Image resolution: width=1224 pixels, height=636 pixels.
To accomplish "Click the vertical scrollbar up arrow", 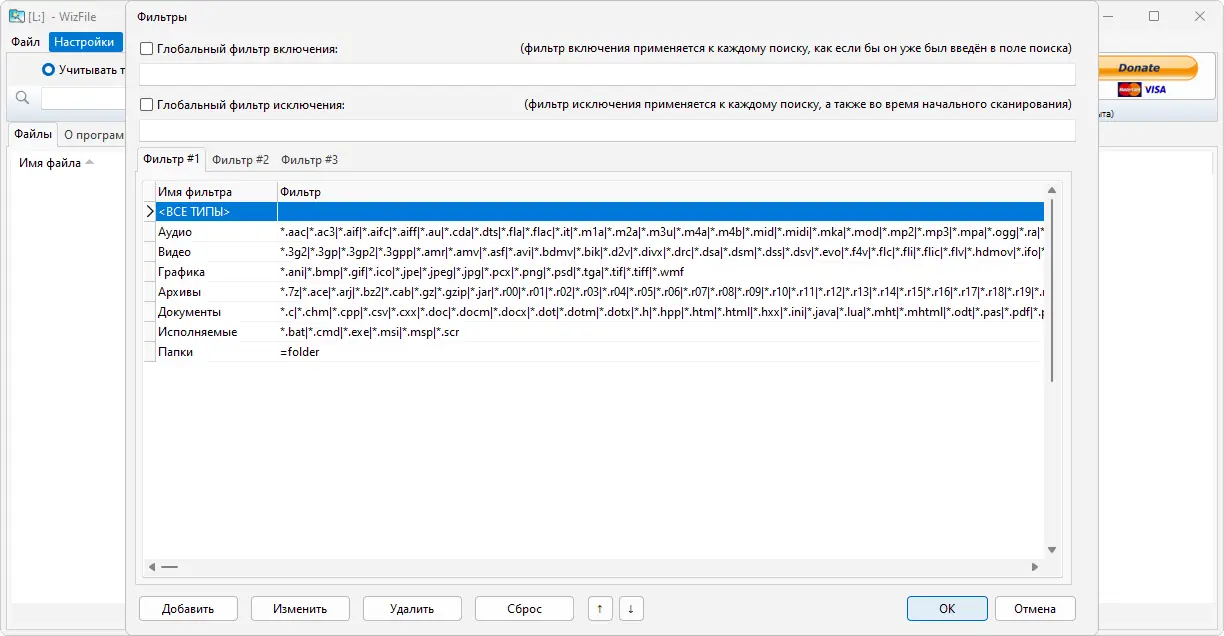I will coord(1051,190).
